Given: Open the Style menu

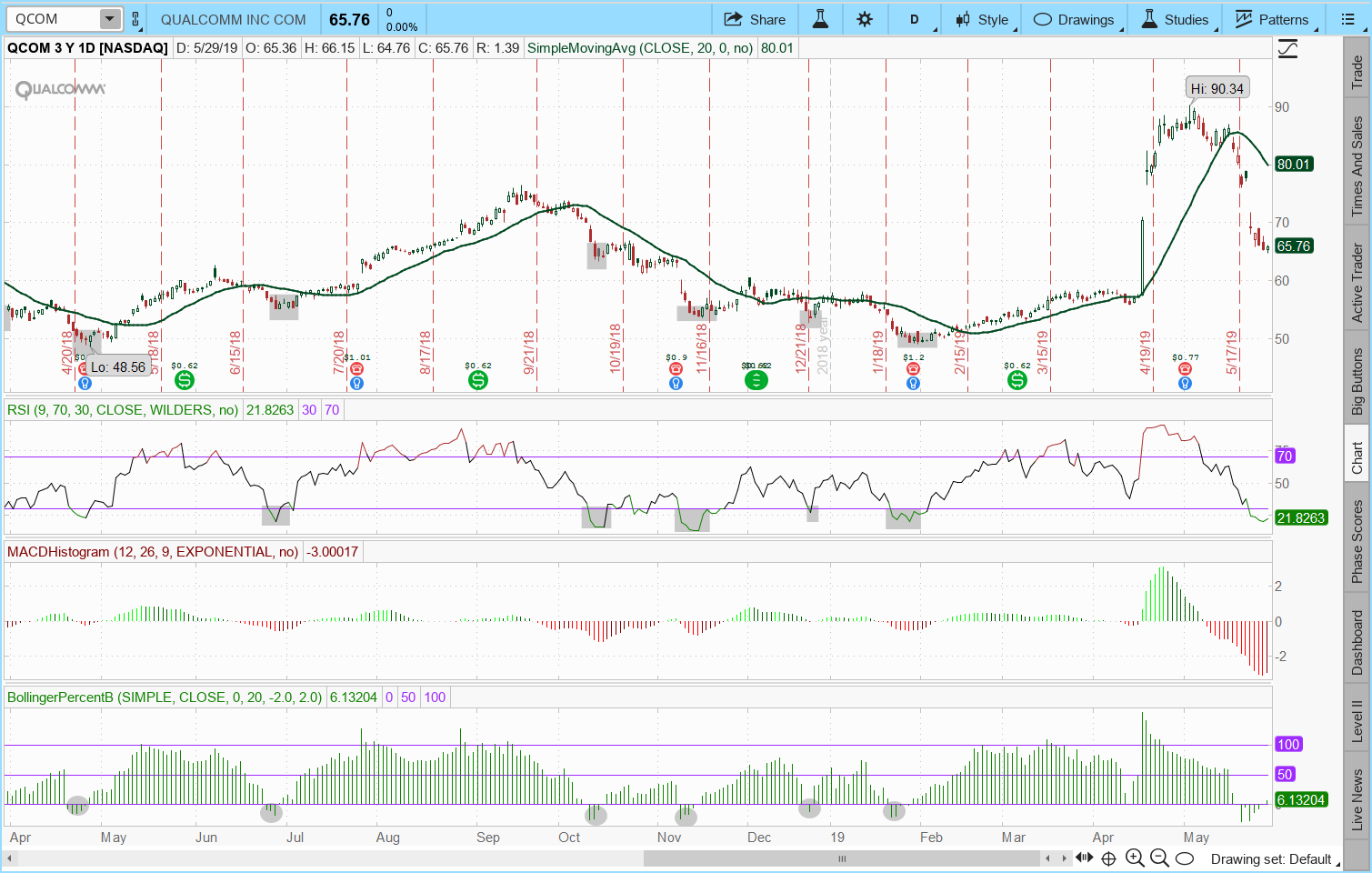Looking at the screenshot, I should click(x=982, y=19).
